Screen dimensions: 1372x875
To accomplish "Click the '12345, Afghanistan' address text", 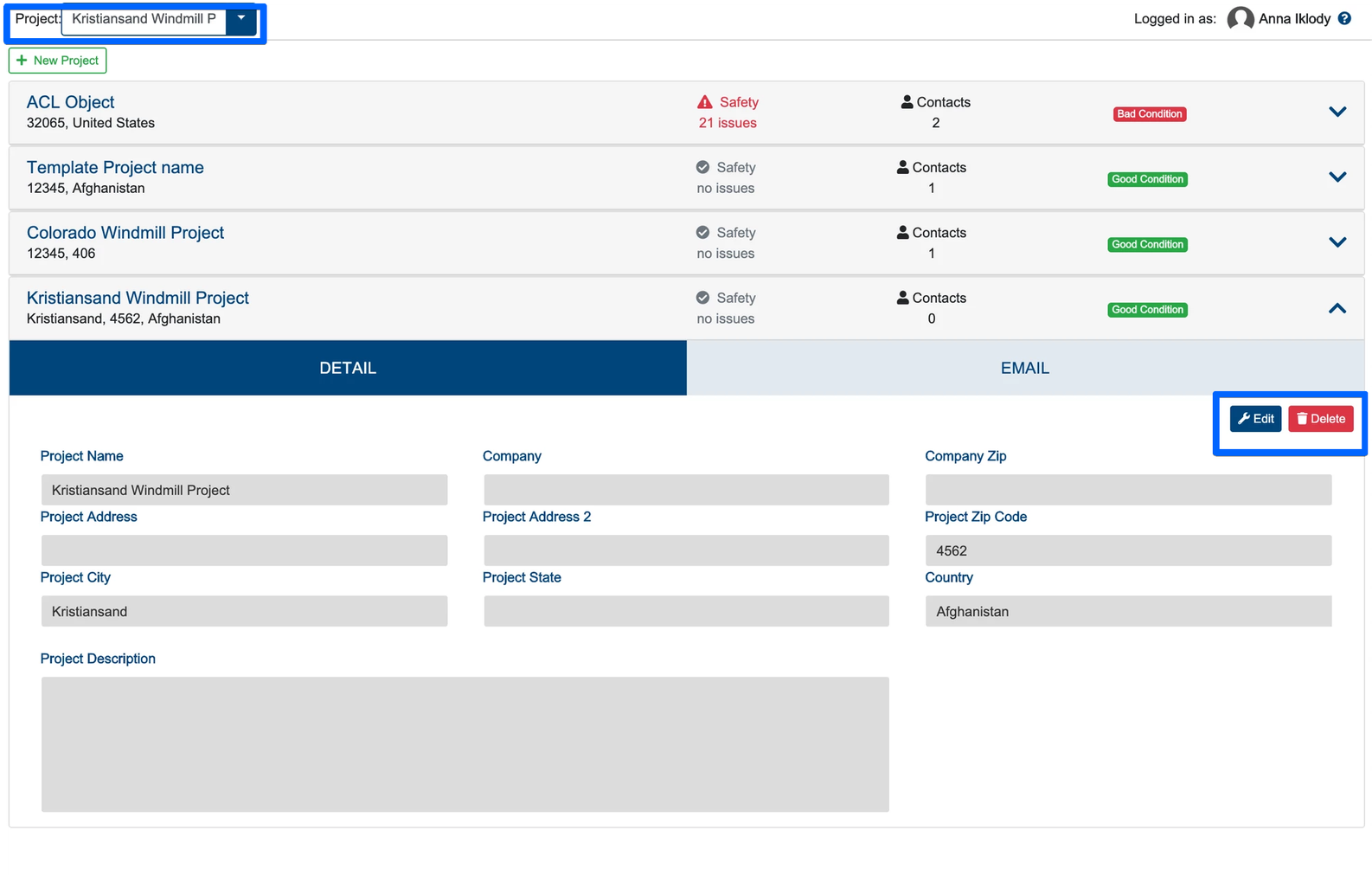I will [86, 188].
